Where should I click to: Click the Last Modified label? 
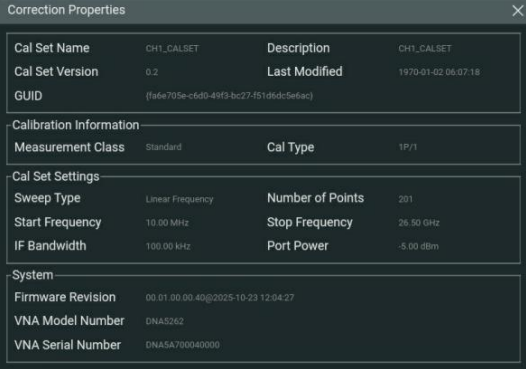[x=305, y=71]
